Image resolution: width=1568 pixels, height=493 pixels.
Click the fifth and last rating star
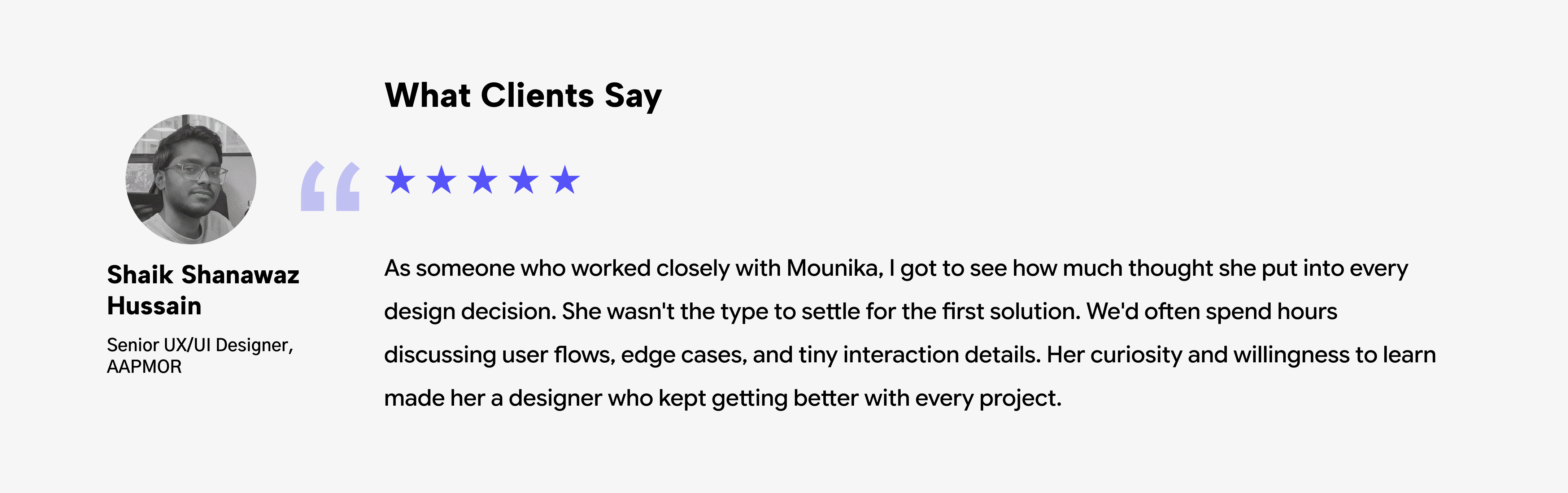(x=565, y=180)
